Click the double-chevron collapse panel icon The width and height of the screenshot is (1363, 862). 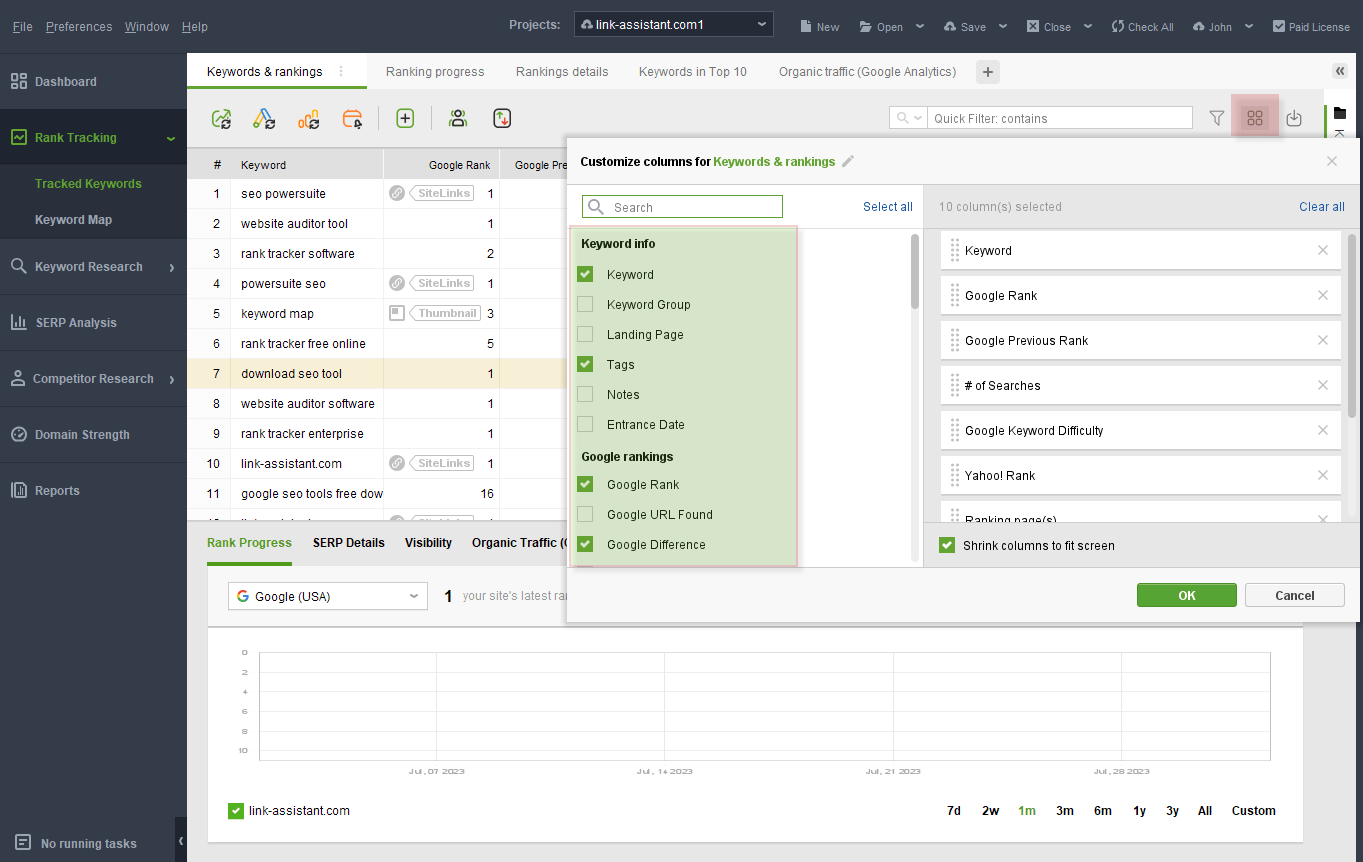(1340, 71)
